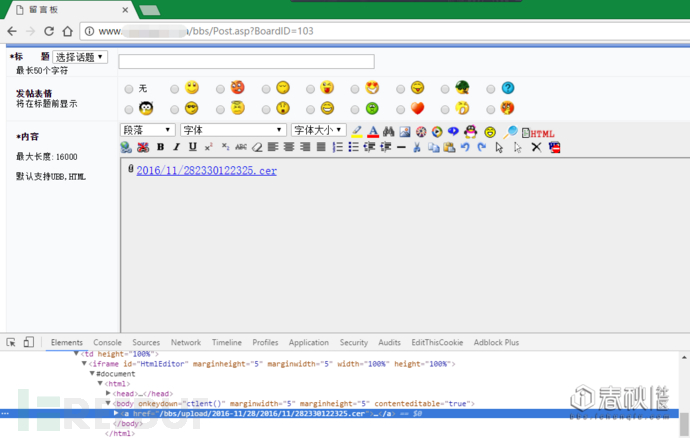Screen dimensions: 690x438
Task: Apply superscript formatting
Action: click(209, 147)
